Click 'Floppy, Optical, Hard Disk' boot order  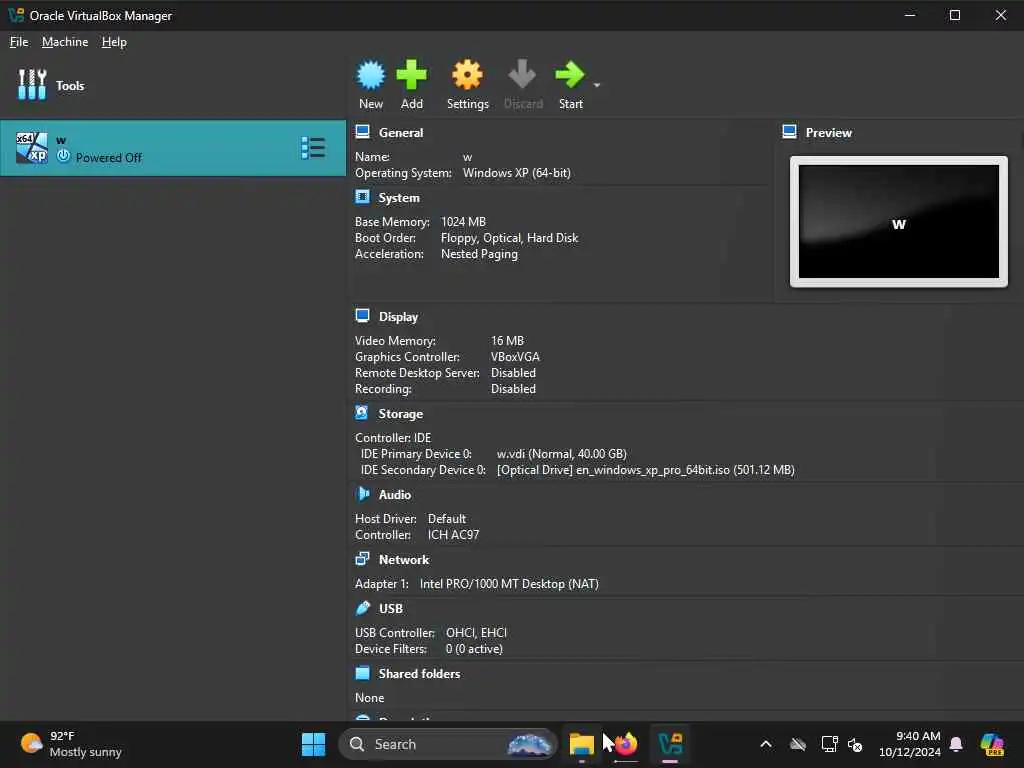click(509, 238)
